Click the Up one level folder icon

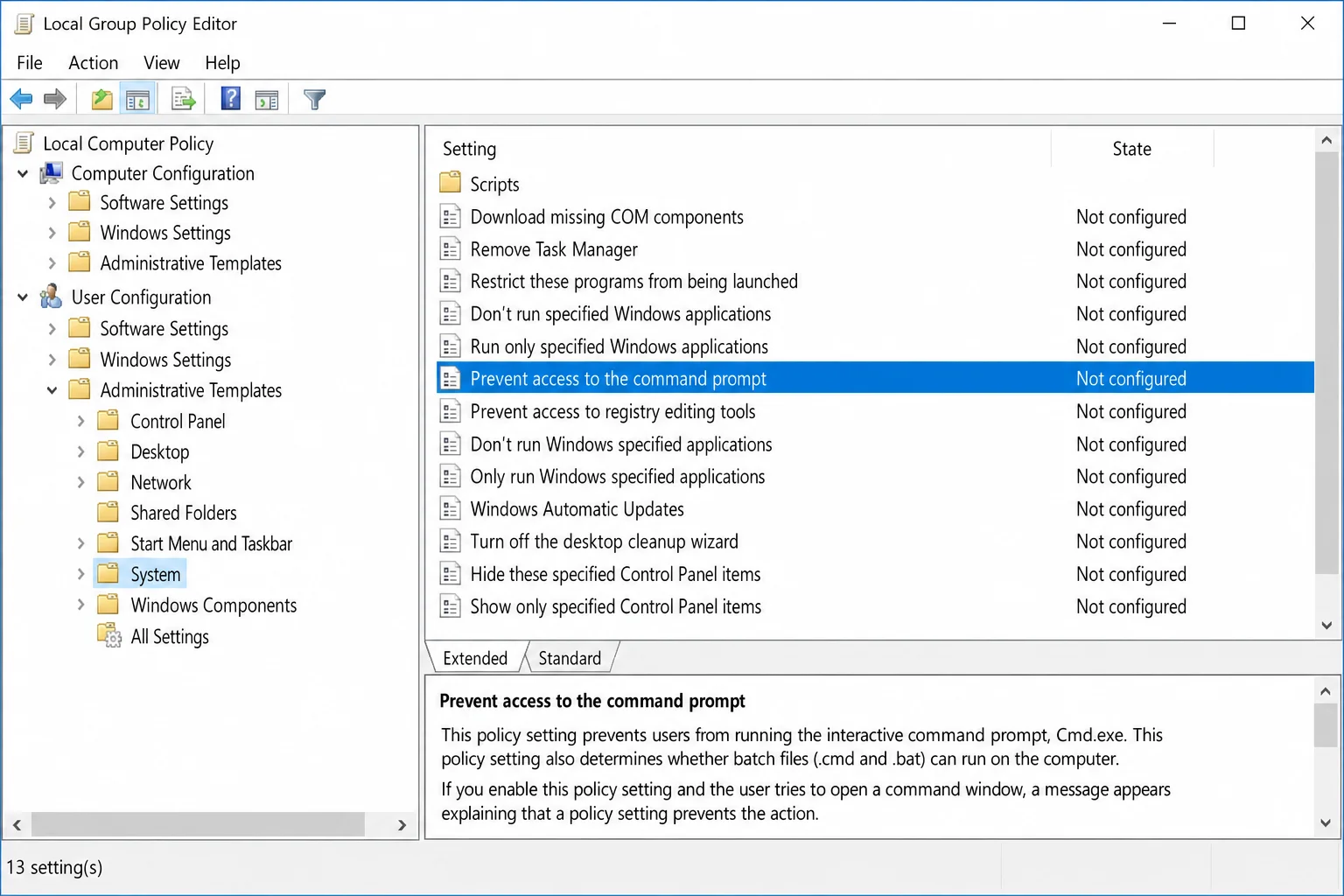pyautogui.click(x=102, y=100)
